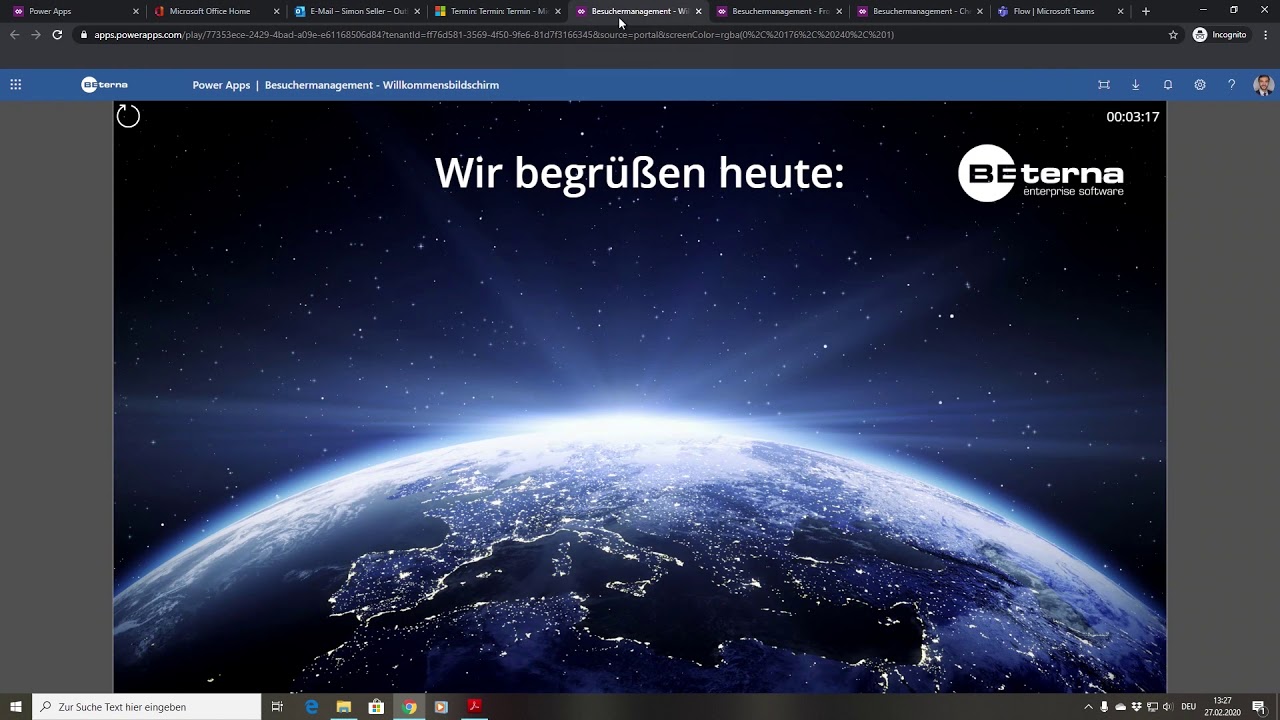This screenshot has width=1280, height=720.
Task: Open Microsoft Store from the taskbar
Action: pos(376,707)
